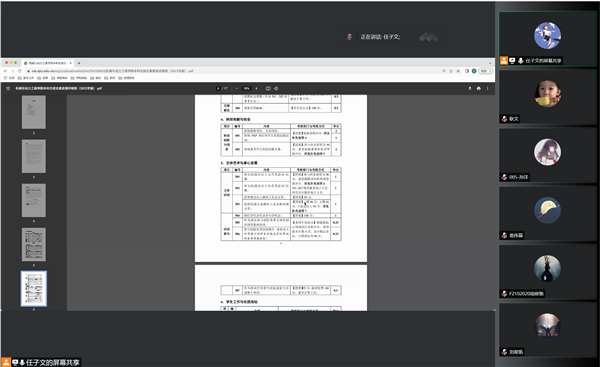Click microphone icon on 任子文 participant tile
600x367 pixels.
[x=521, y=60]
